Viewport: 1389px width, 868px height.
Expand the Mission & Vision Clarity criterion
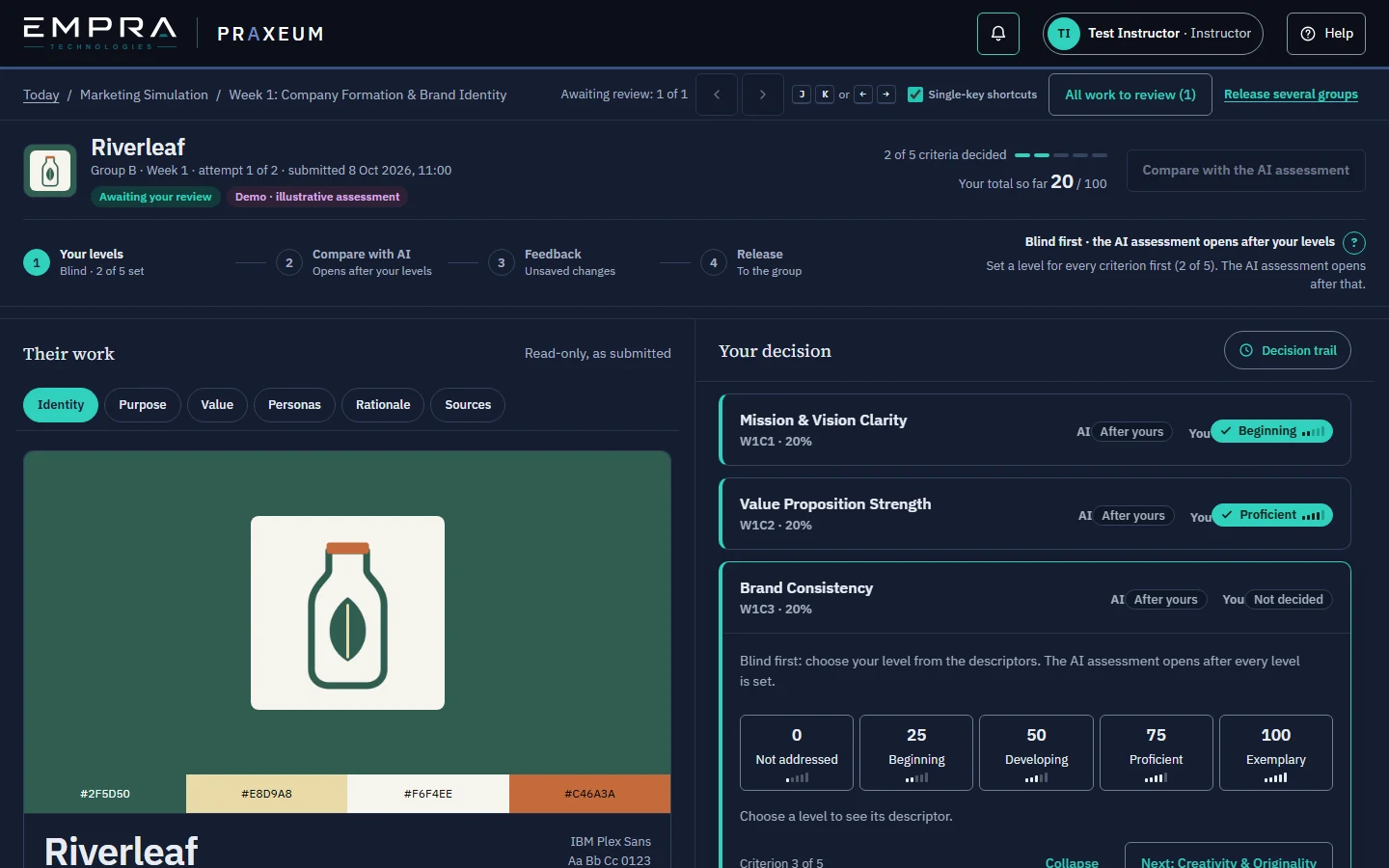[x=1035, y=430]
